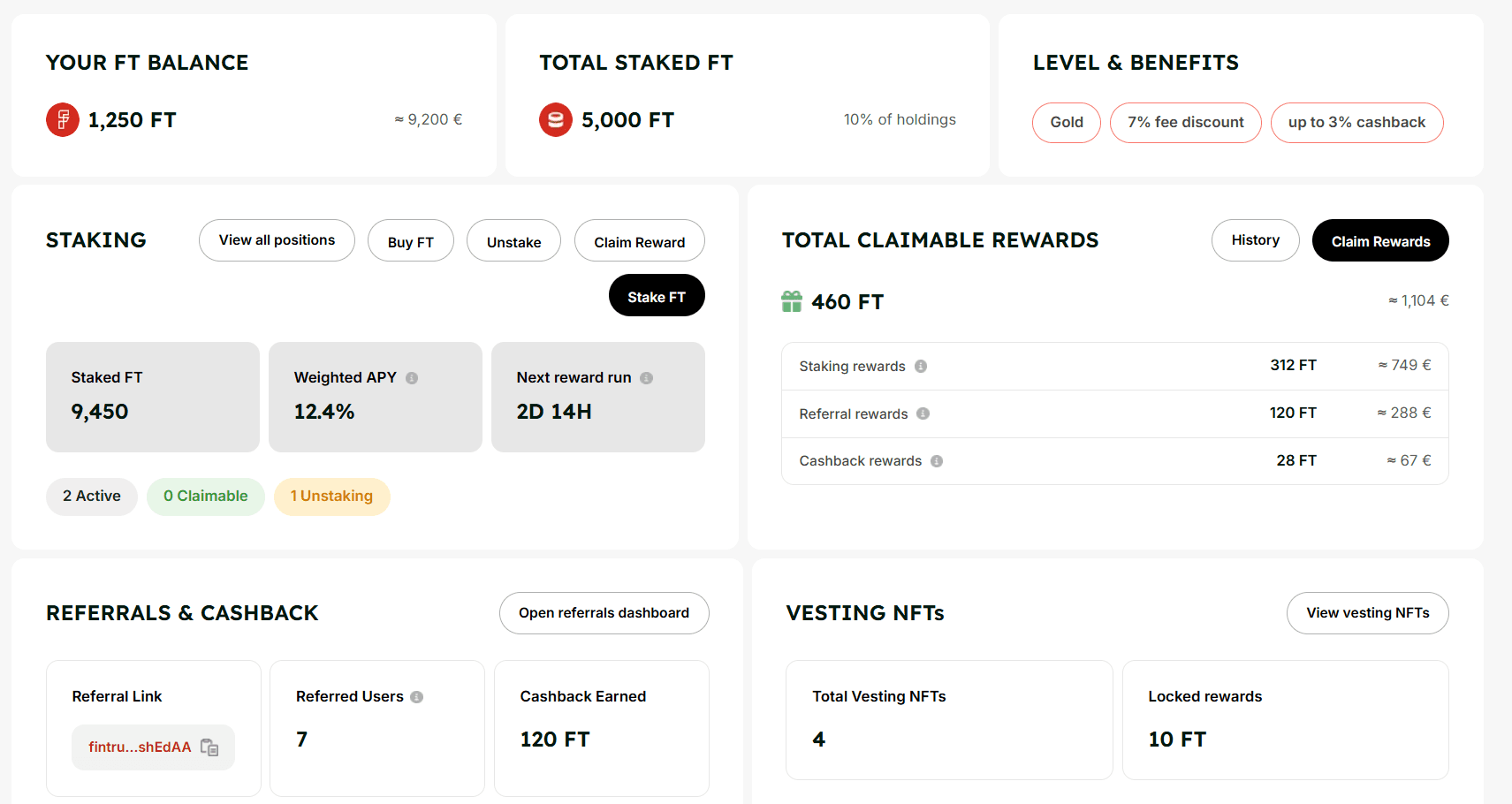The height and width of the screenshot is (804, 1512).
Task: Show the Cashback rewards info tooltip
Action: click(938, 460)
